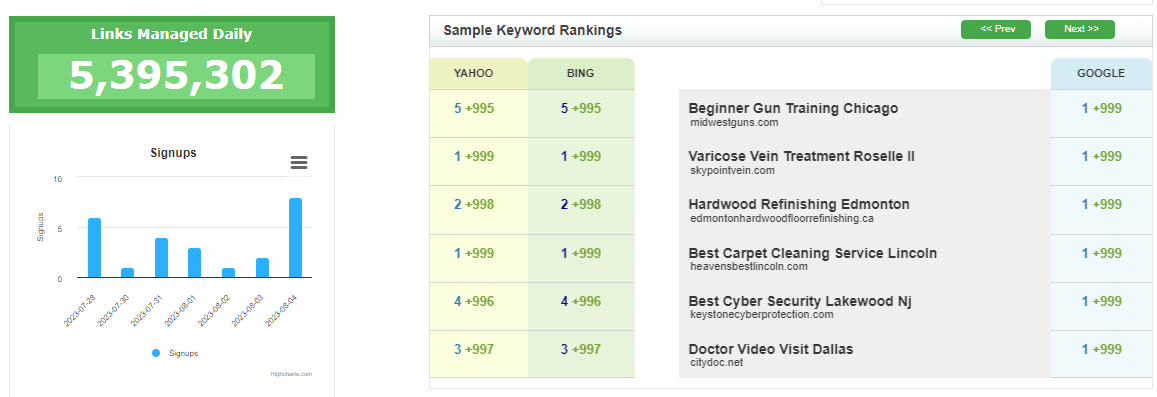Click the Beginner Gun Training Chicago keyword
This screenshot has width=1157, height=397.
point(793,108)
